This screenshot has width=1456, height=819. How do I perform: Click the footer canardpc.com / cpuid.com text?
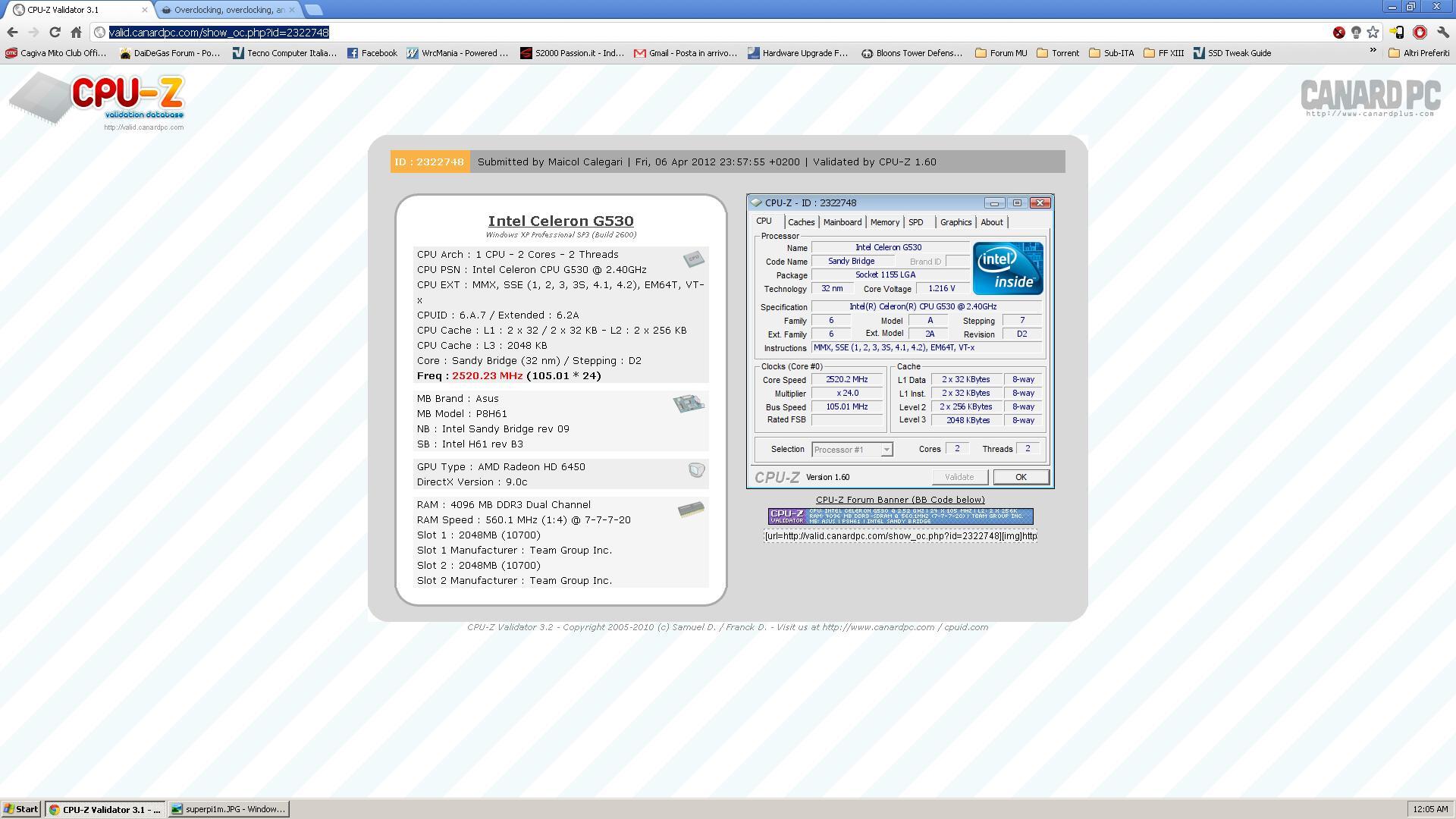point(905,627)
